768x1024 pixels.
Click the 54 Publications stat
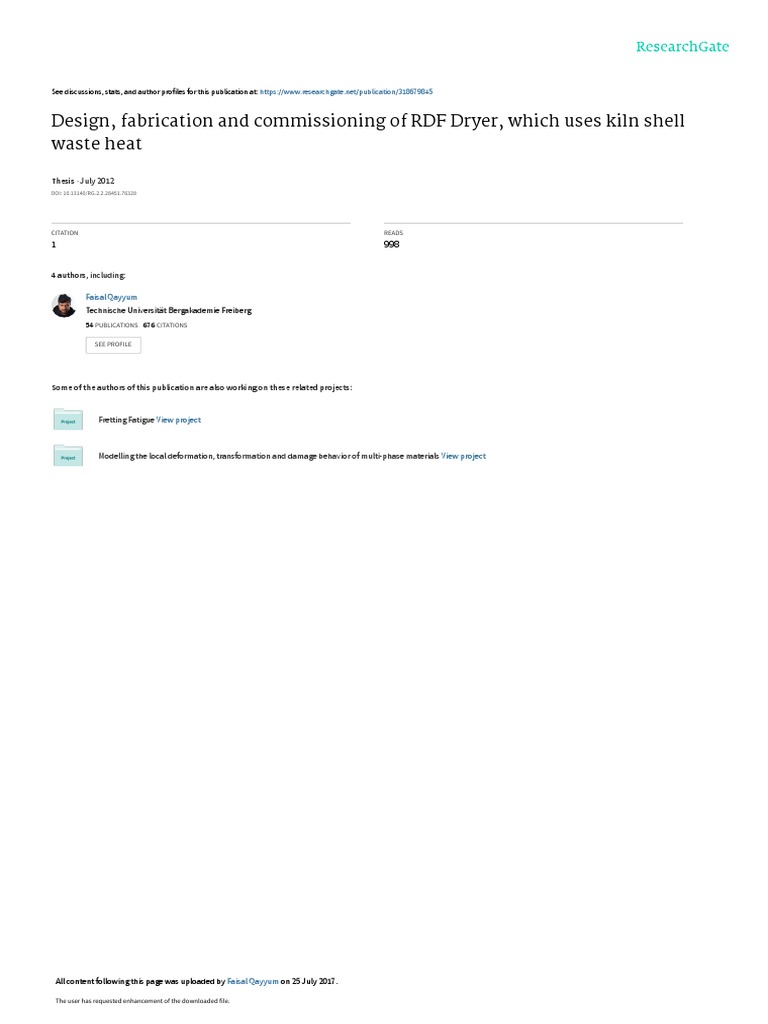[x=112, y=325]
